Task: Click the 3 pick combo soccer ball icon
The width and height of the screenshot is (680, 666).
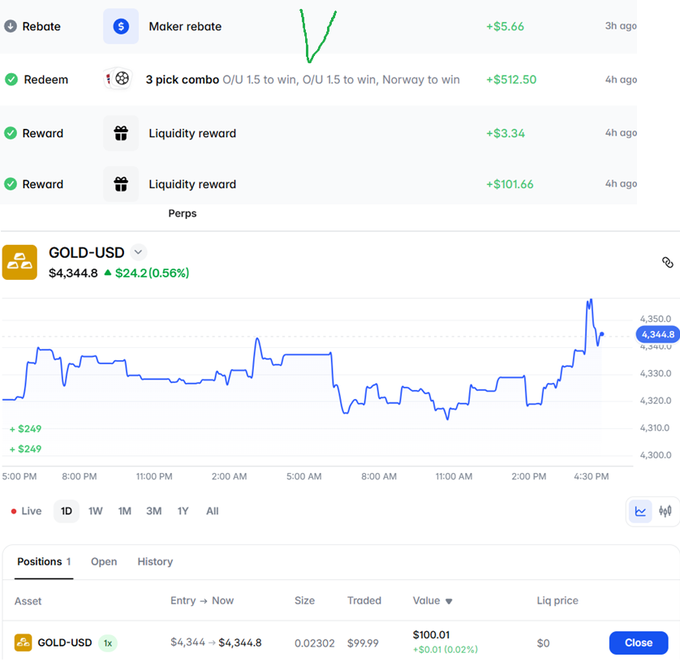Action: click(x=122, y=78)
